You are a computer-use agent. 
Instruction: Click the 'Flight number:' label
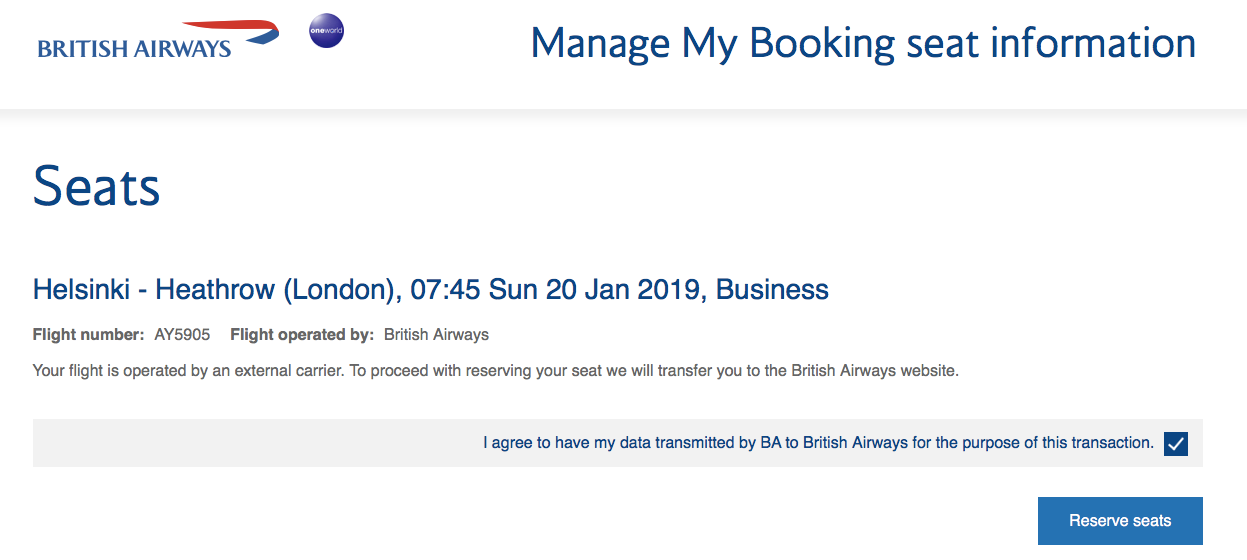89,335
